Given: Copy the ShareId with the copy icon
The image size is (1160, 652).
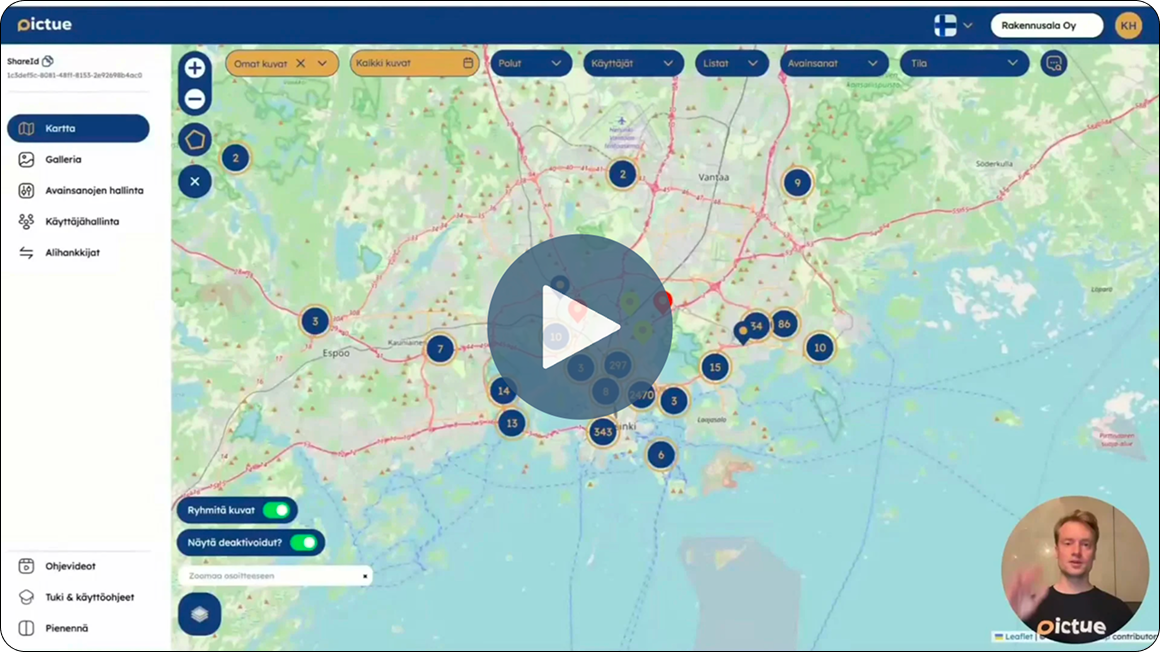Looking at the screenshot, I should coord(48,61).
